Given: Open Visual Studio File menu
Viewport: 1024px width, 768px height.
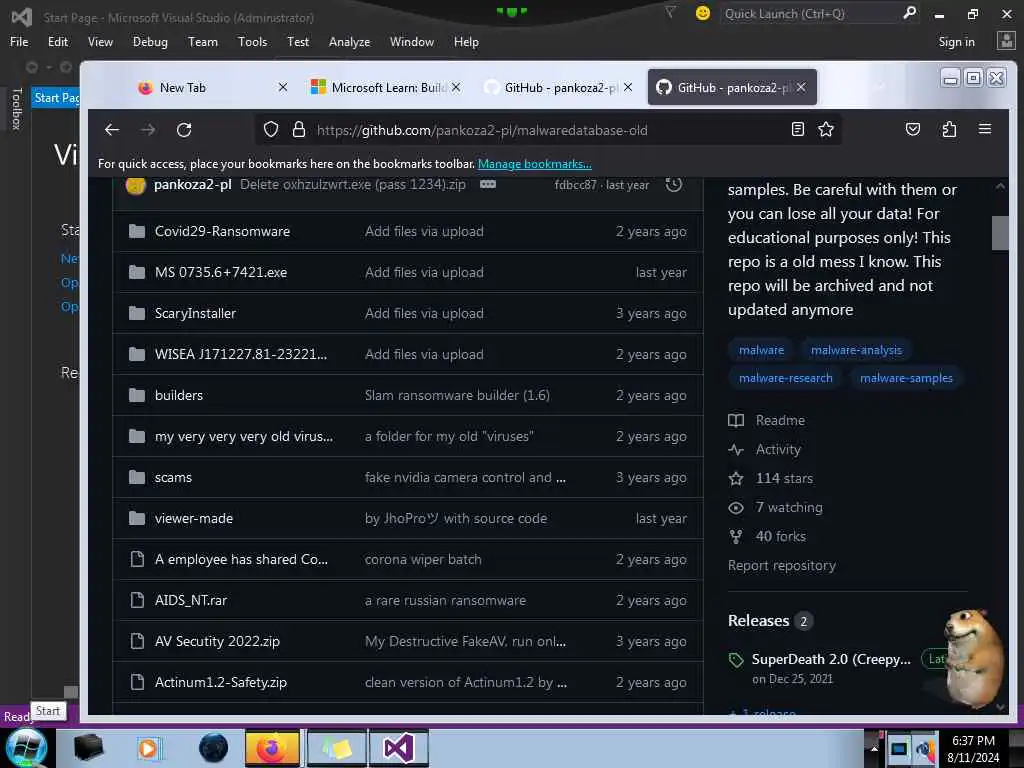Looking at the screenshot, I should 19,42.
